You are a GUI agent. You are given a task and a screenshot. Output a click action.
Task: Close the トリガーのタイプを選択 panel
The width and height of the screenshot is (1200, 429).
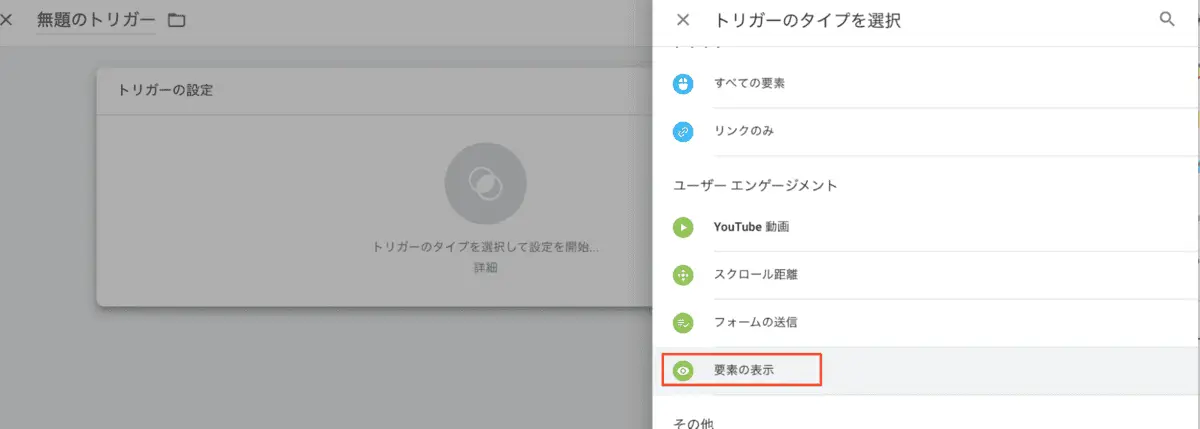(x=683, y=20)
